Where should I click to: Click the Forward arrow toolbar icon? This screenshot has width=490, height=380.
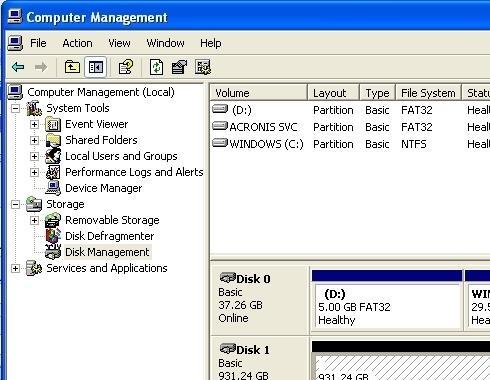pyautogui.click(x=41, y=67)
